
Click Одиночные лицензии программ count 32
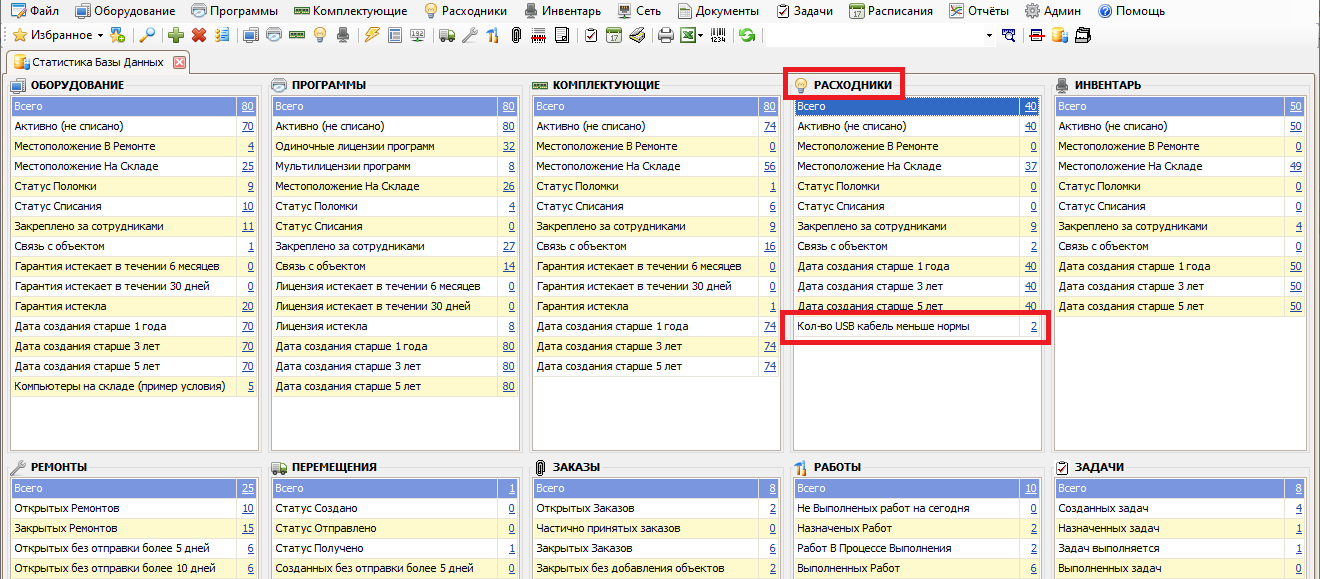coord(508,146)
